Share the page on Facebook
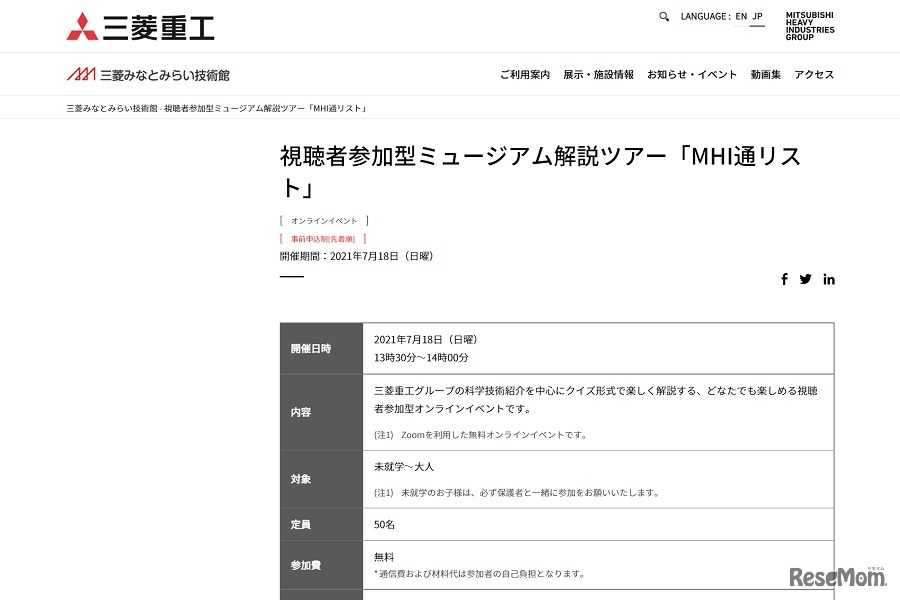The image size is (900, 600). 784,279
